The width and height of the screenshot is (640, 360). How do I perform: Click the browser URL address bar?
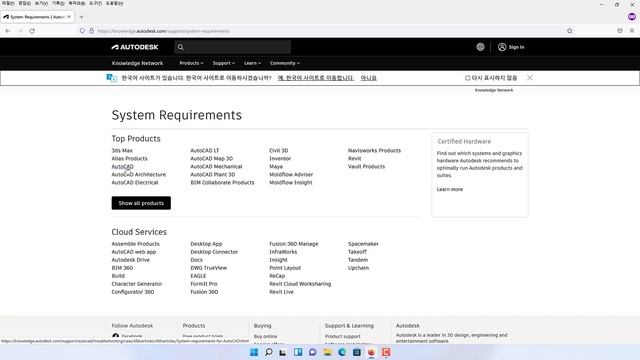327,31
